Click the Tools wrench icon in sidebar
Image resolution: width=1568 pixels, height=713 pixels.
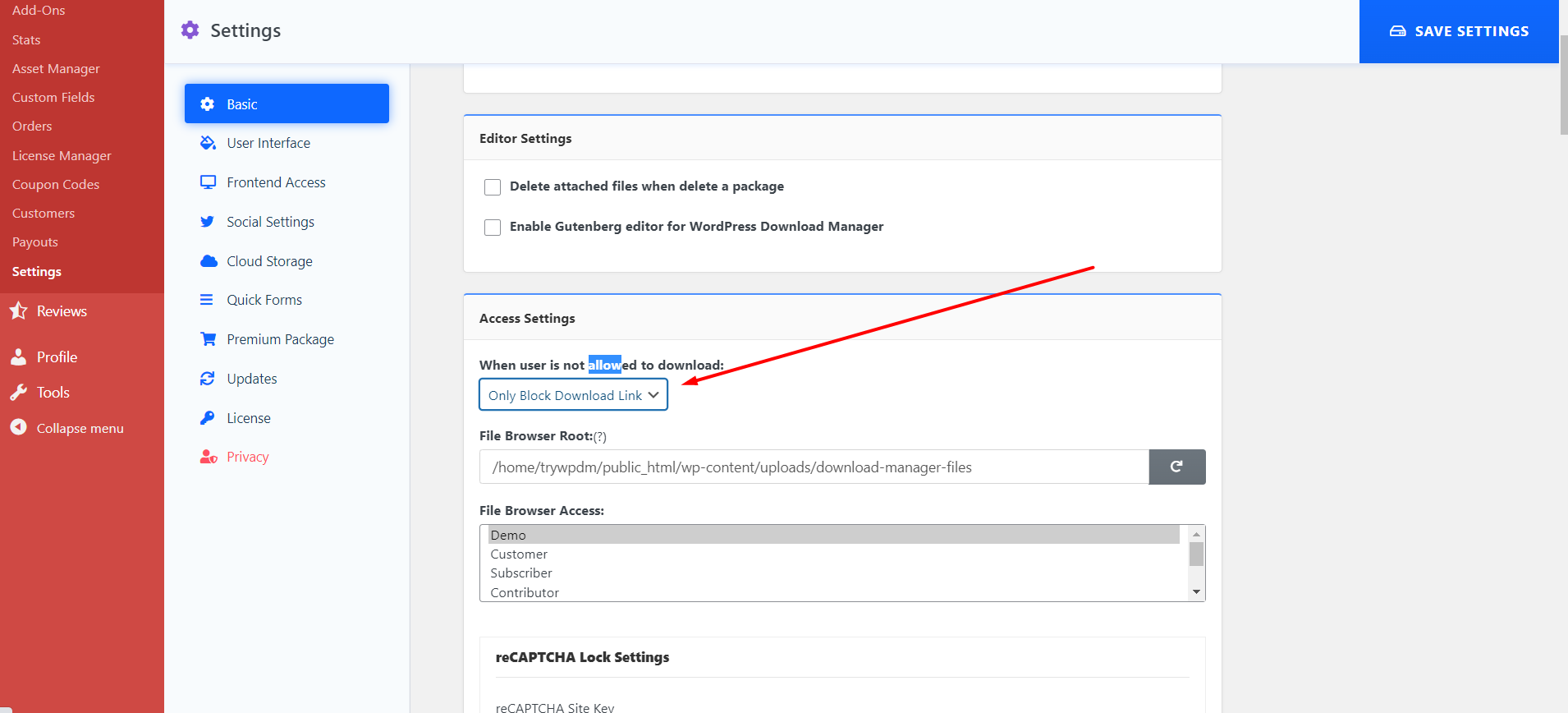click(18, 393)
